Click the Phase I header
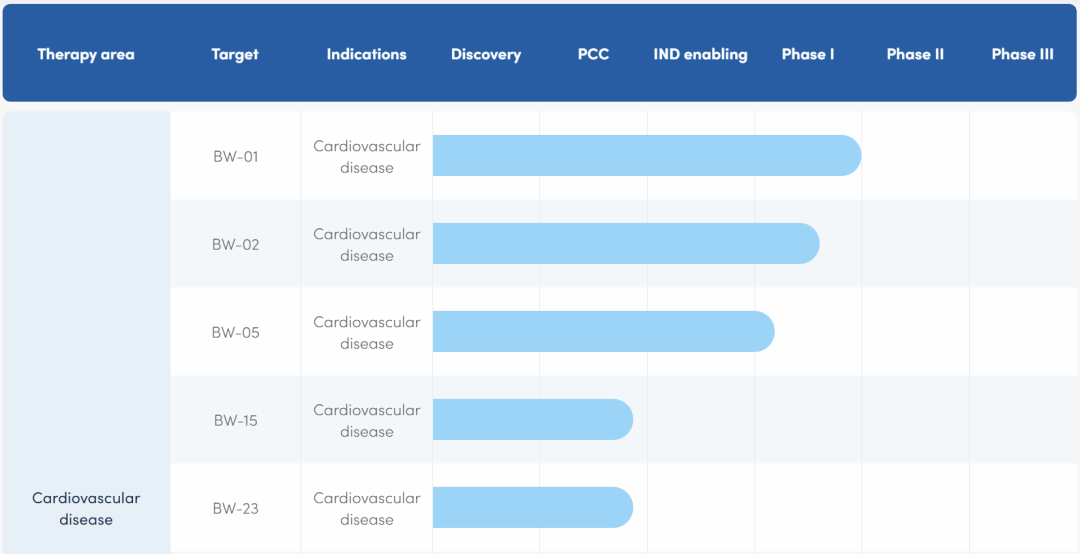This screenshot has width=1080, height=554. point(808,54)
